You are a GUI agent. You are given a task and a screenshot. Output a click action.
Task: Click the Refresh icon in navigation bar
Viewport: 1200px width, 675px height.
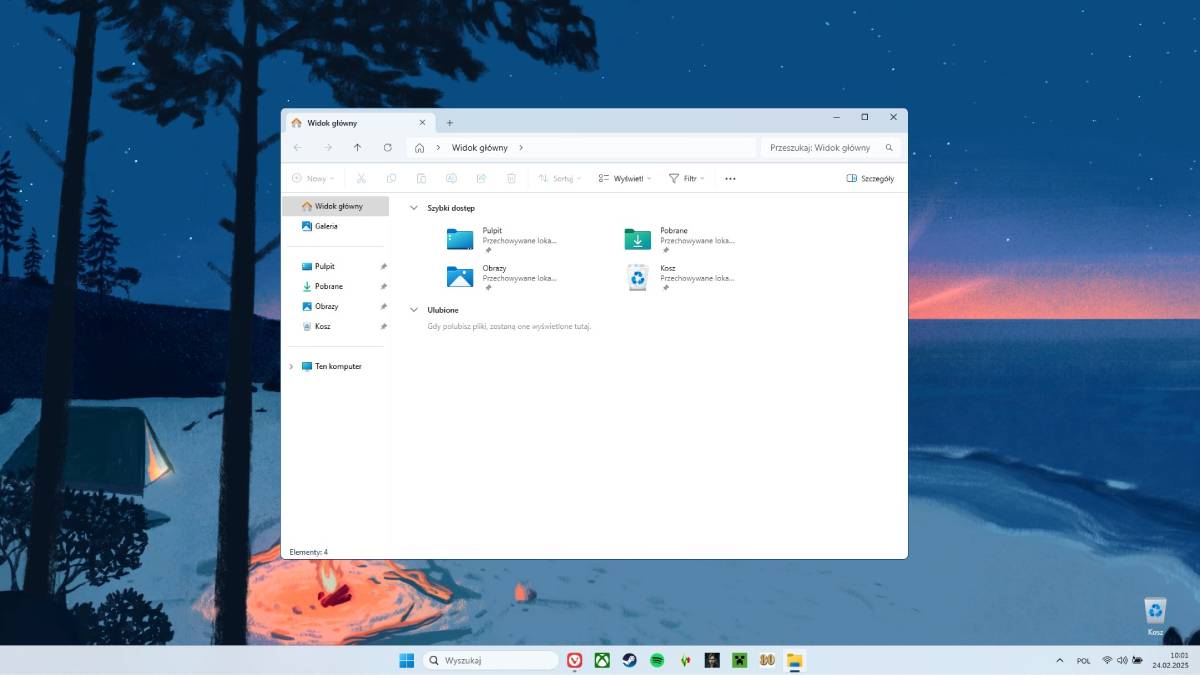(388, 148)
